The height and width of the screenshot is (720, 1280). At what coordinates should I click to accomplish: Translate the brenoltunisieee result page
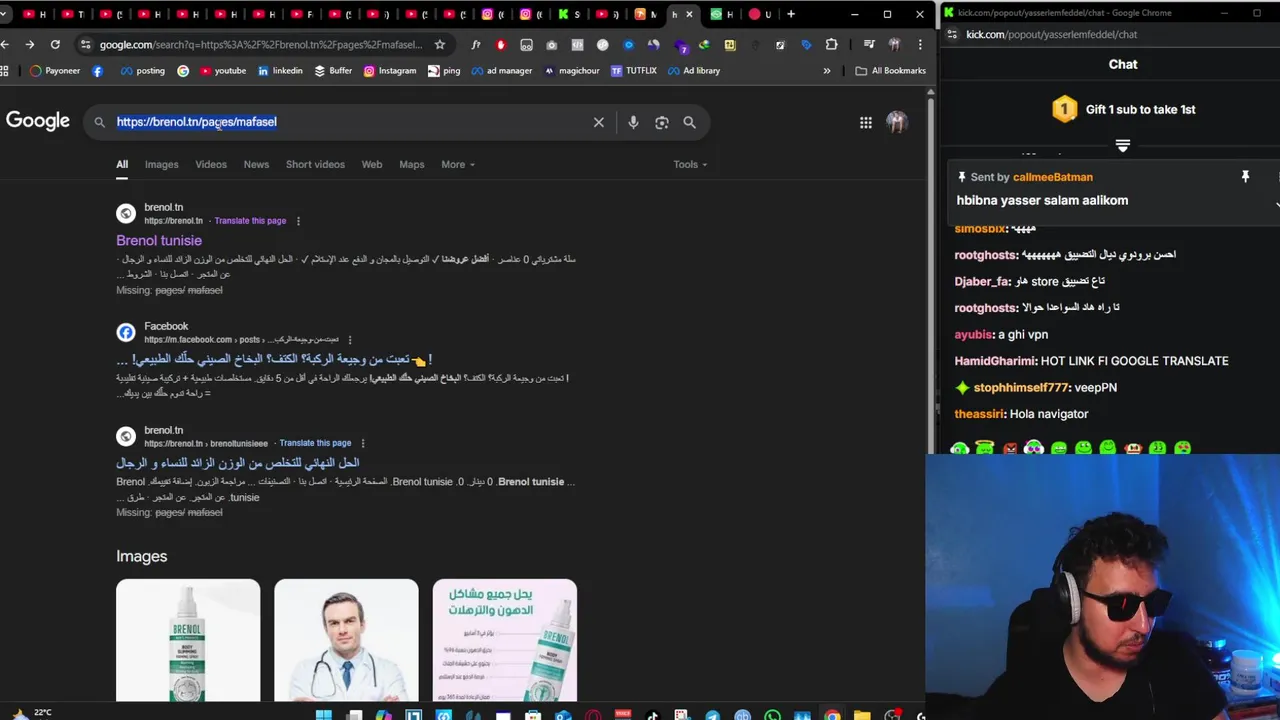(315, 443)
